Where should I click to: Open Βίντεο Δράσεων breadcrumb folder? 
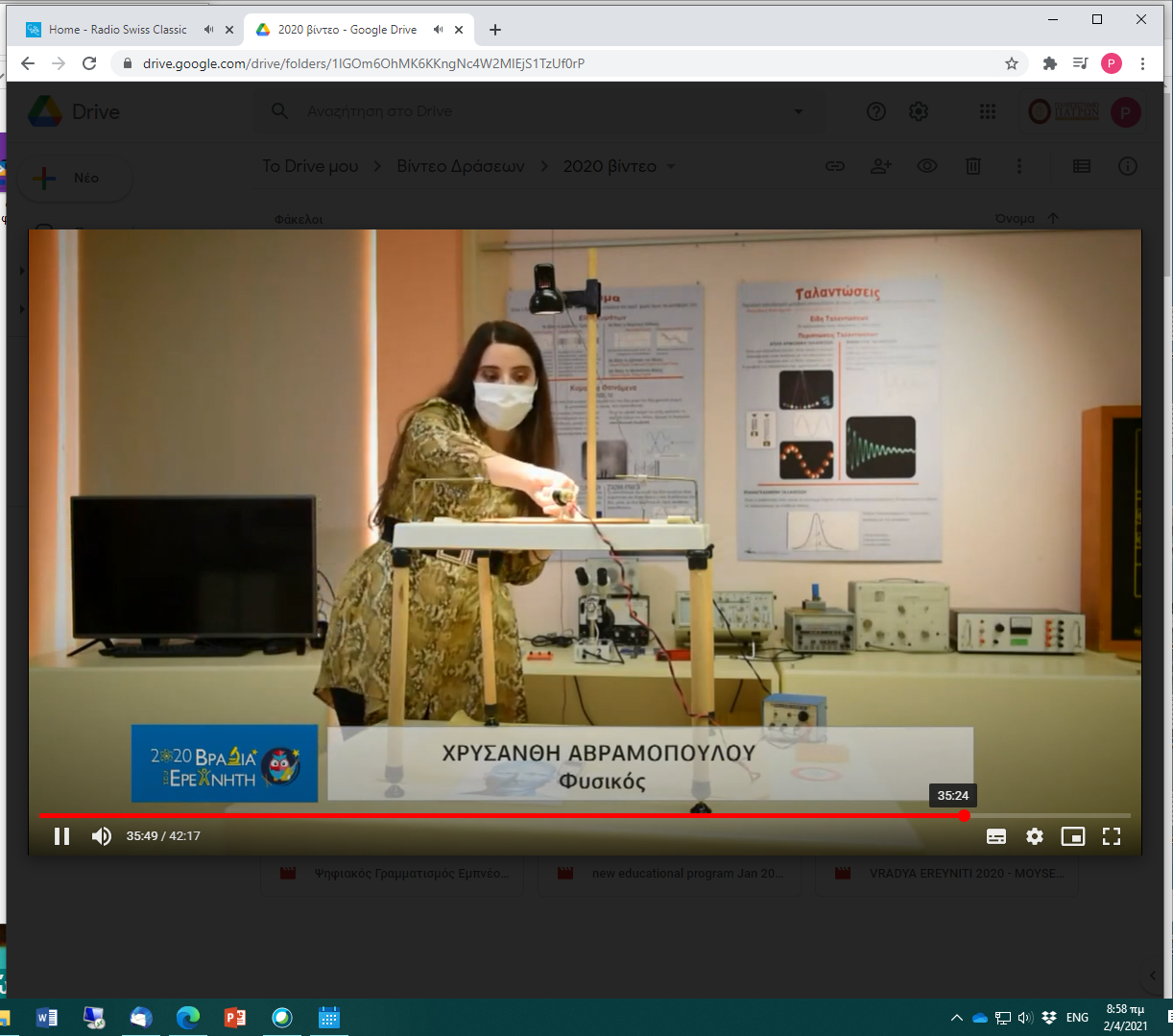click(x=461, y=166)
